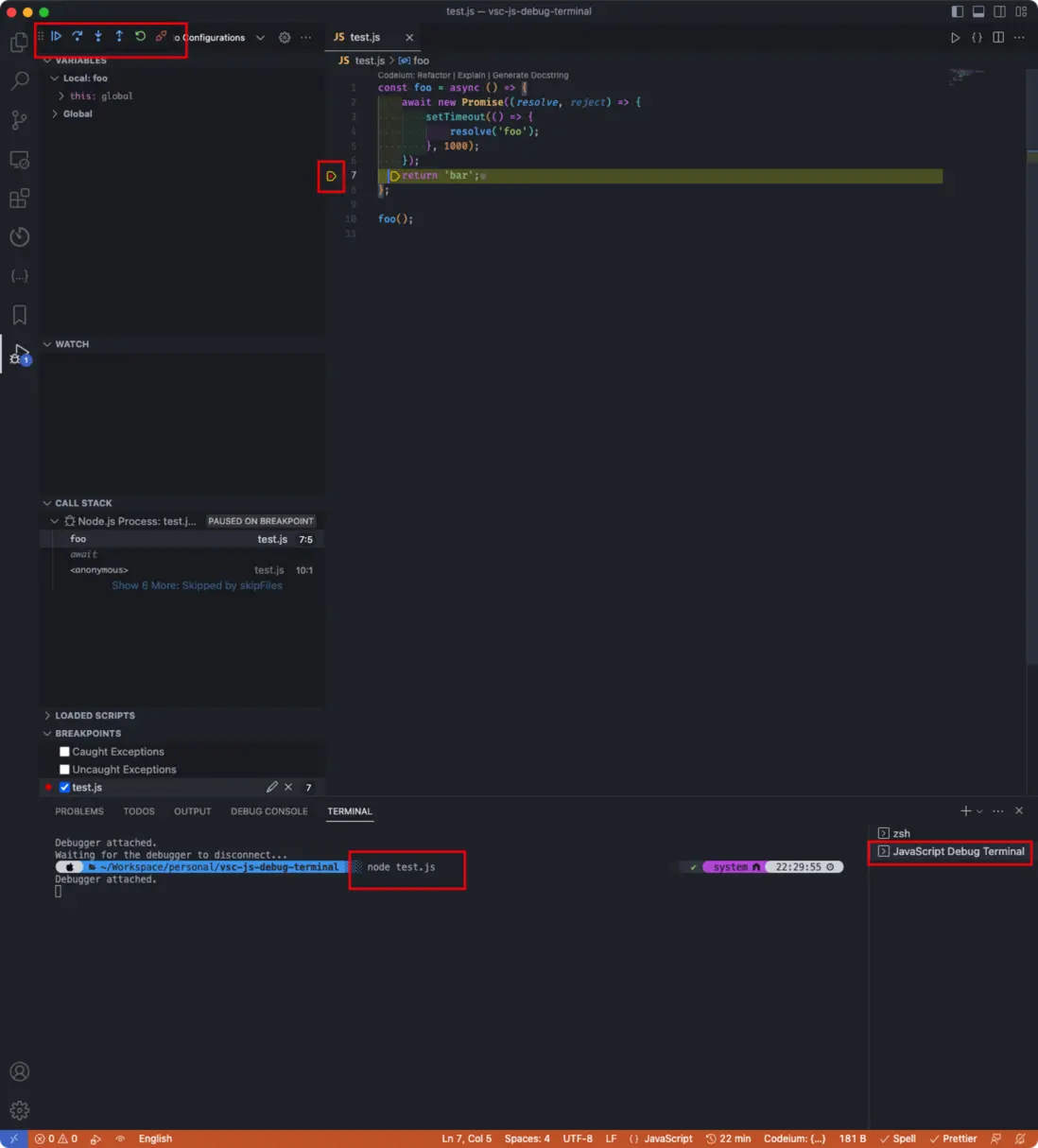
Task: Run the file with the editor play icon
Action: 955,38
